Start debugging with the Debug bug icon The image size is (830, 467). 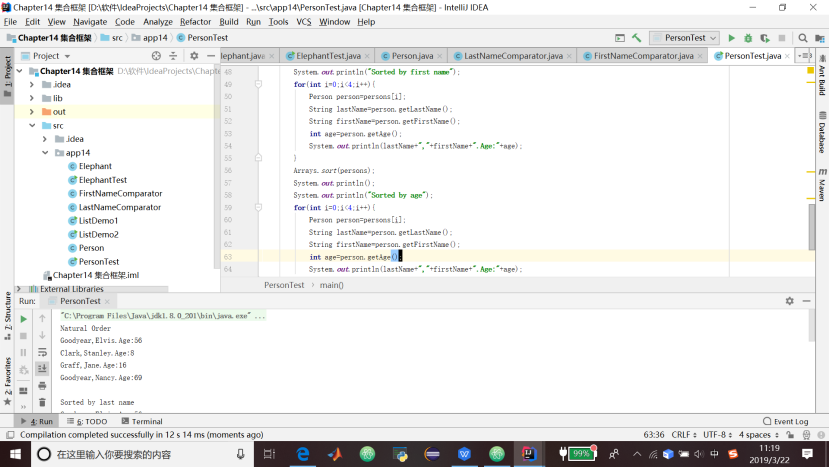[x=747, y=38]
